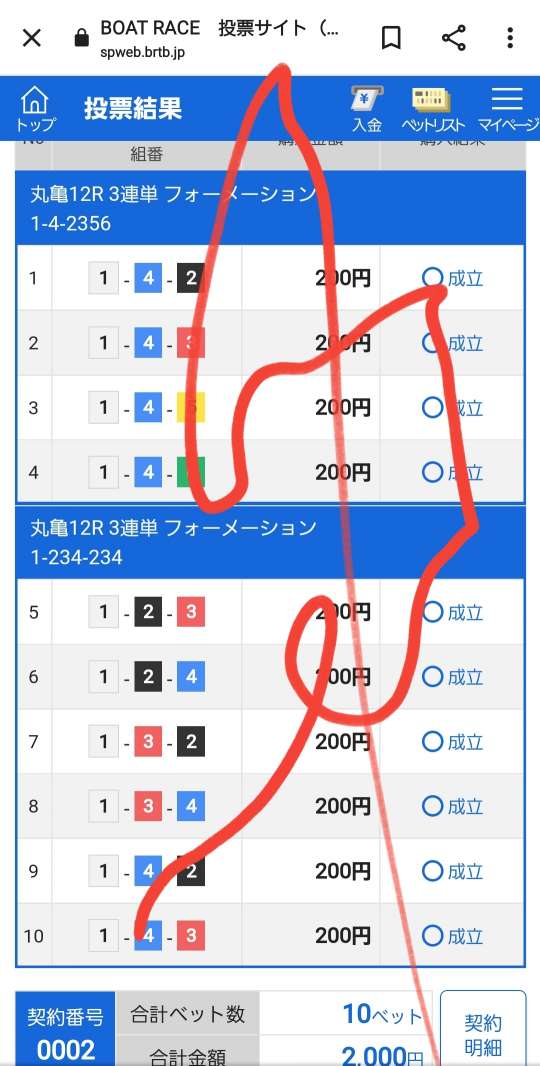This screenshot has height=1066, width=540.
Task: Go to トップ home icon
Action: (x=35, y=109)
